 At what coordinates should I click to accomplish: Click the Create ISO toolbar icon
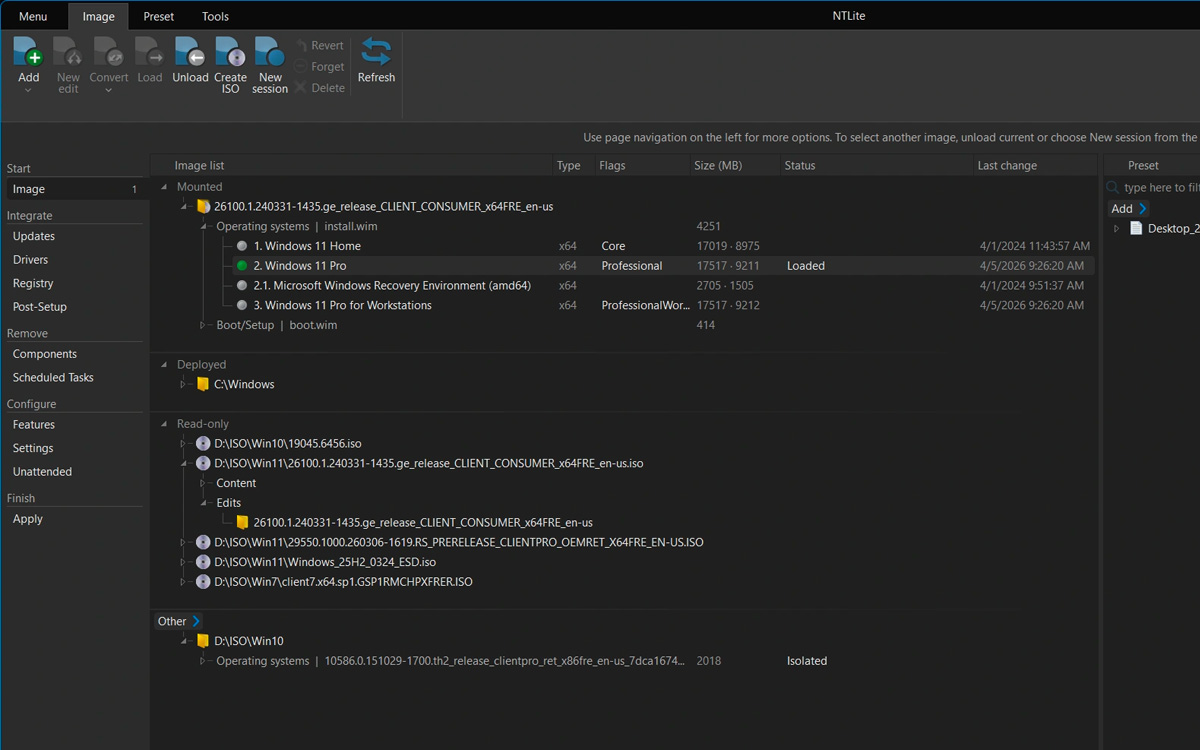230,52
